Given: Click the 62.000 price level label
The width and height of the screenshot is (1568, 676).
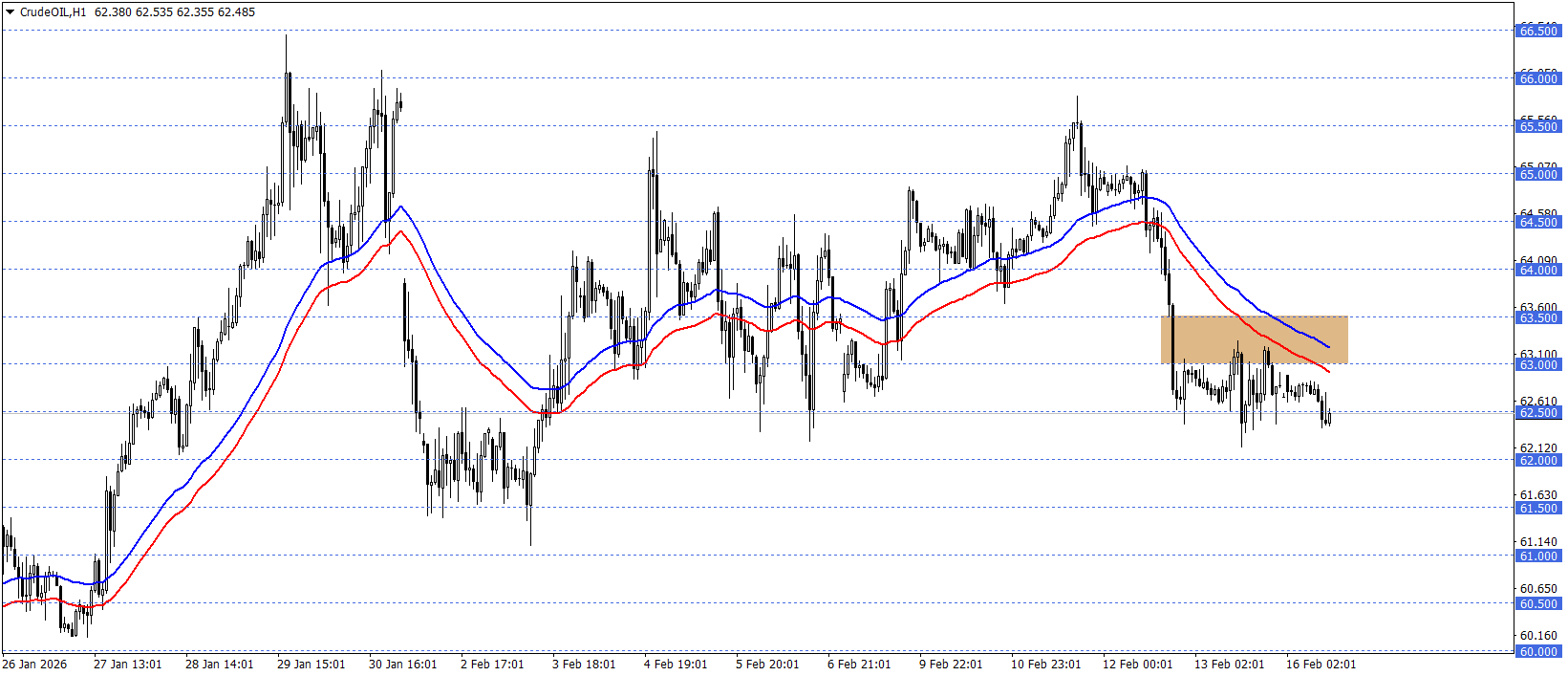Looking at the screenshot, I should [x=1537, y=460].
